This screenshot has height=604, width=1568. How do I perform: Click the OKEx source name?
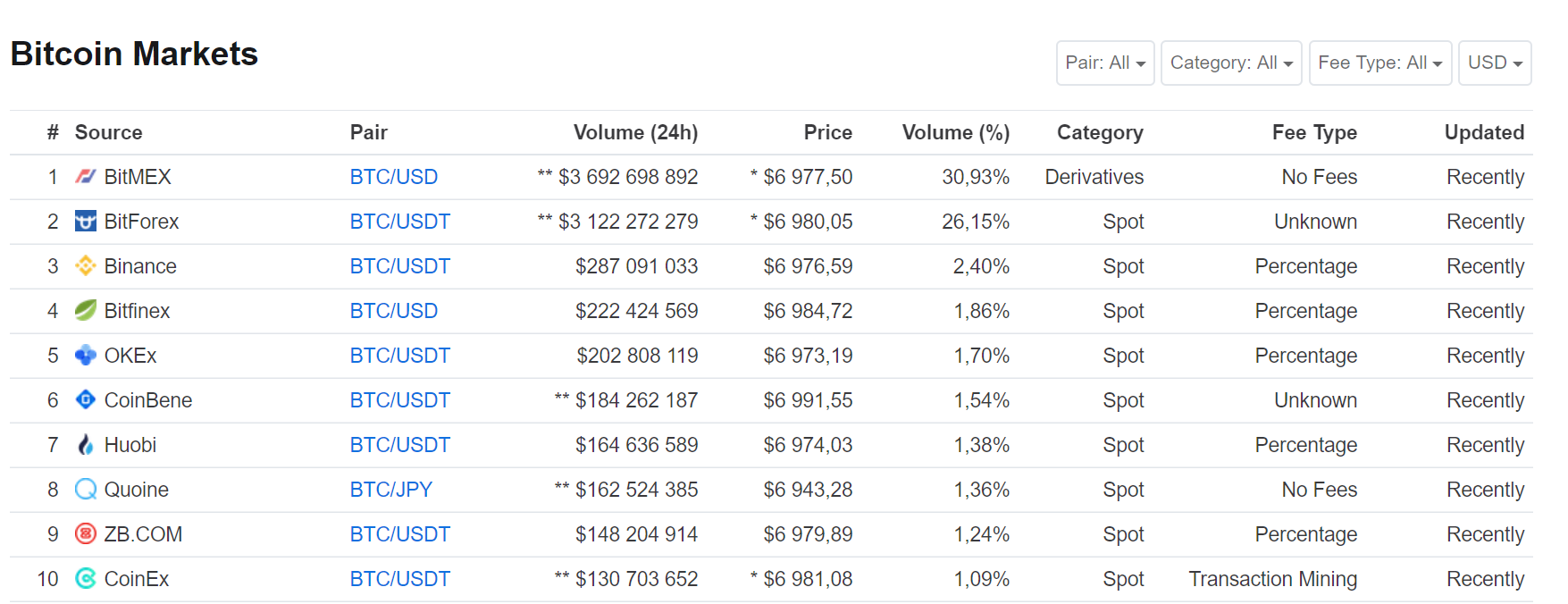tap(130, 356)
